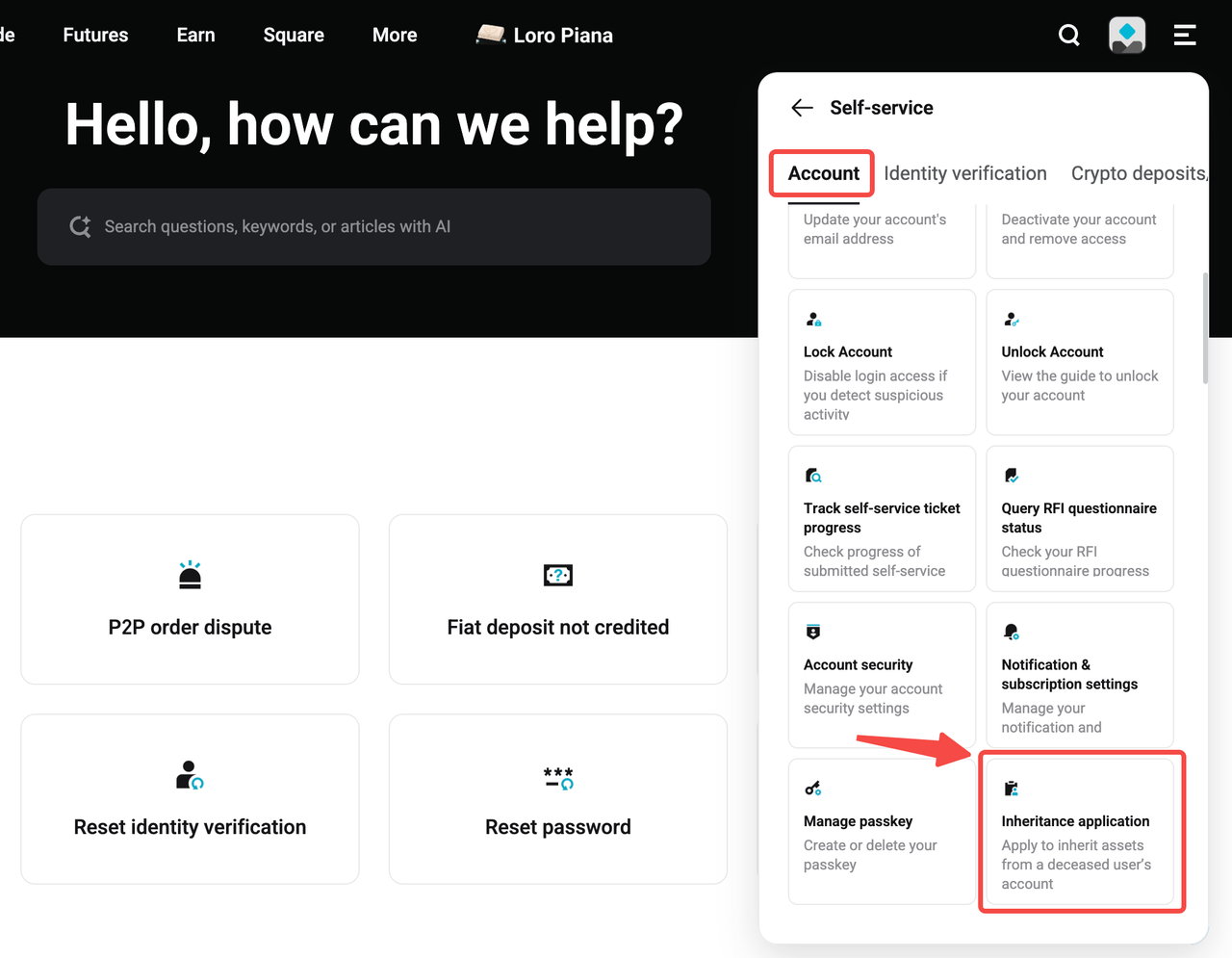This screenshot has height=958, width=1232.
Task: Open the Crypto deposits tab
Action: point(1139,173)
